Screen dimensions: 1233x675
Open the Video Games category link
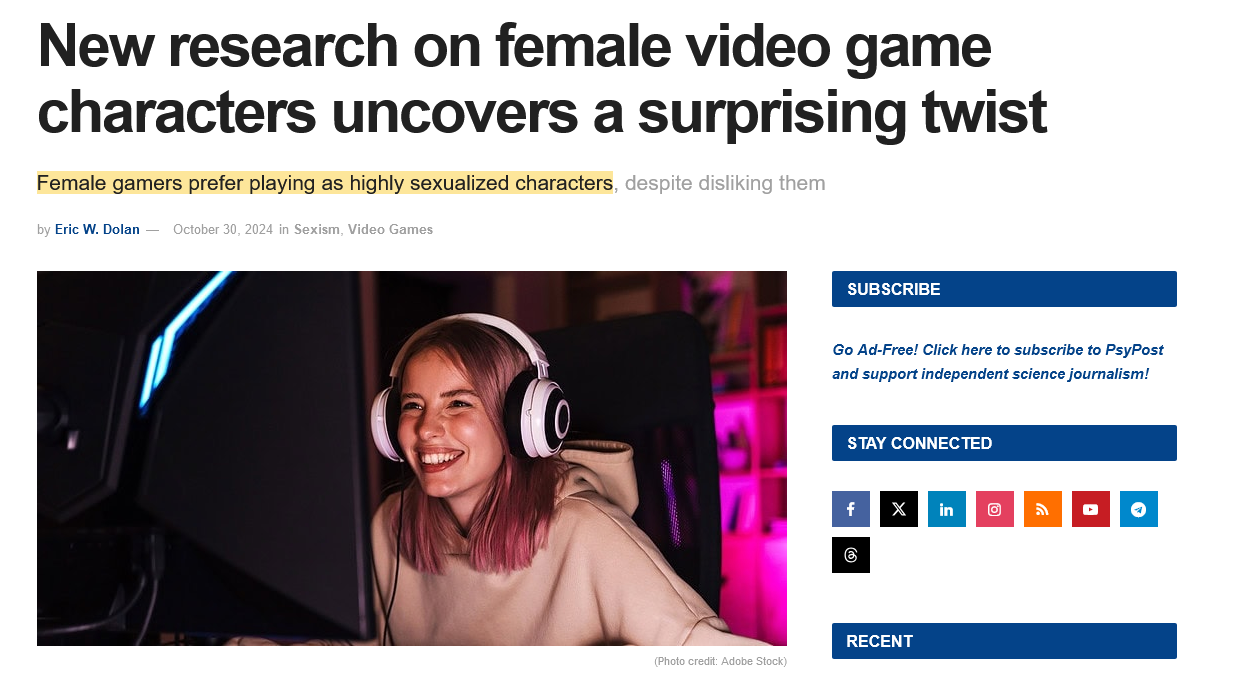pos(390,230)
